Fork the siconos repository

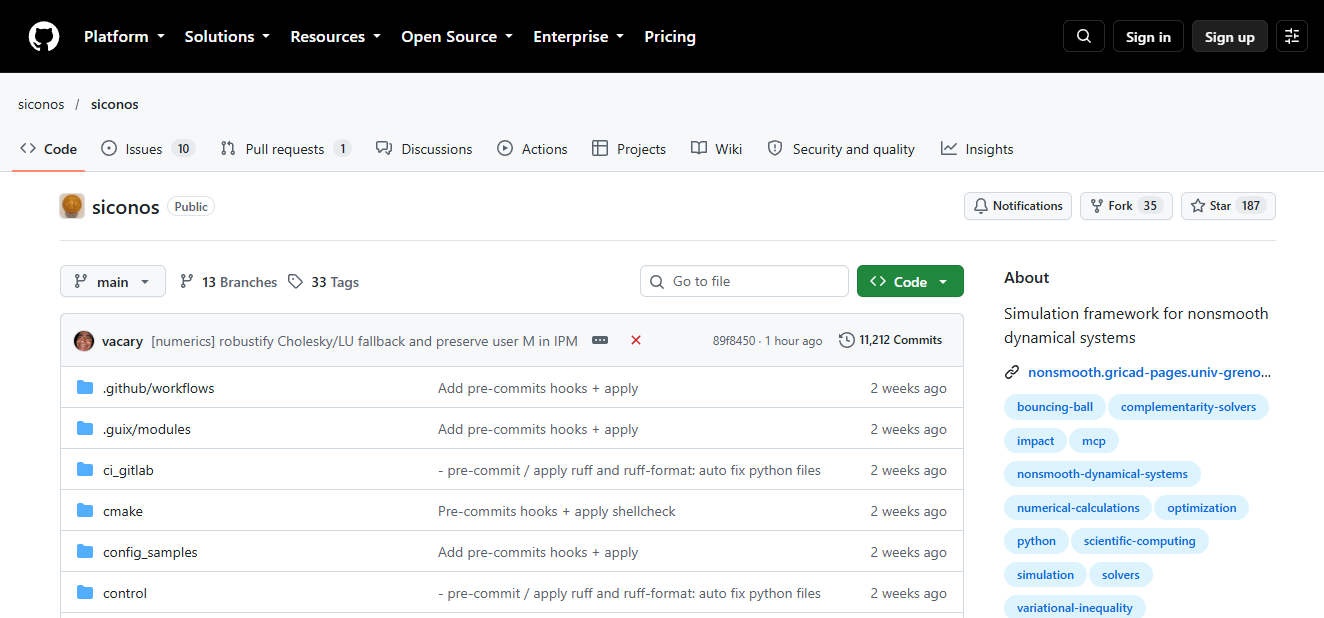click(1126, 206)
